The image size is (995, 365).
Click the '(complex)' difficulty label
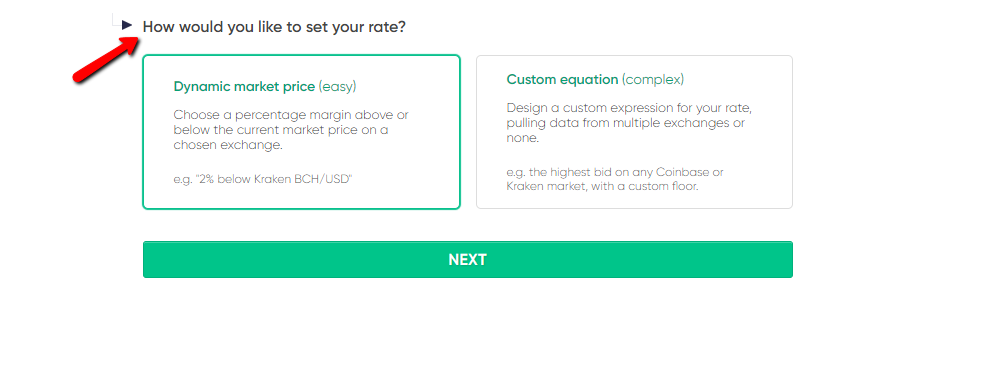click(653, 80)
